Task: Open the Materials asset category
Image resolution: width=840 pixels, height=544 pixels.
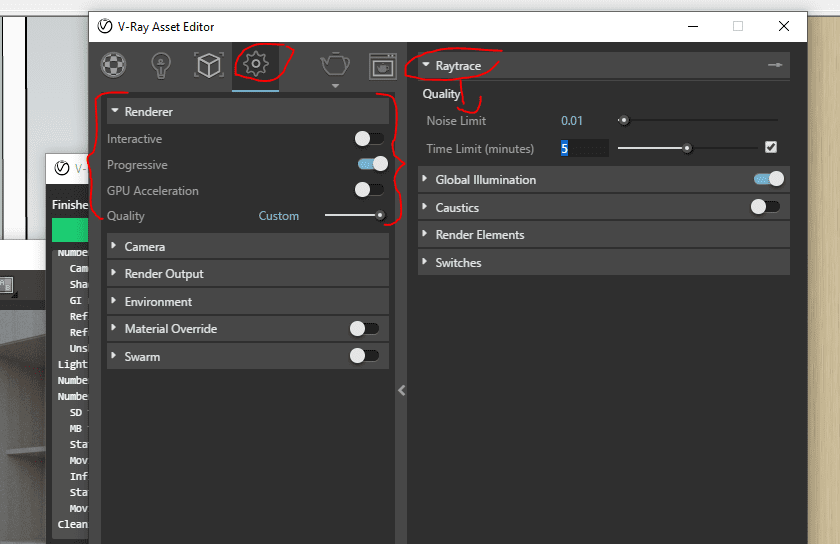Action: (114, 65)
